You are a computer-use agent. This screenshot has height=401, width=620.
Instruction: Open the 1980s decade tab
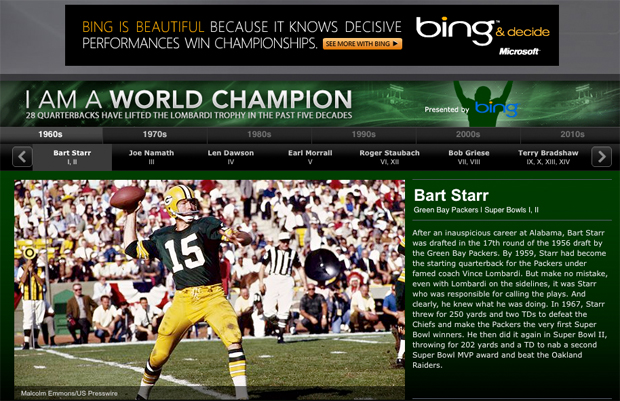pyautogui.click(x=259, y=133)
